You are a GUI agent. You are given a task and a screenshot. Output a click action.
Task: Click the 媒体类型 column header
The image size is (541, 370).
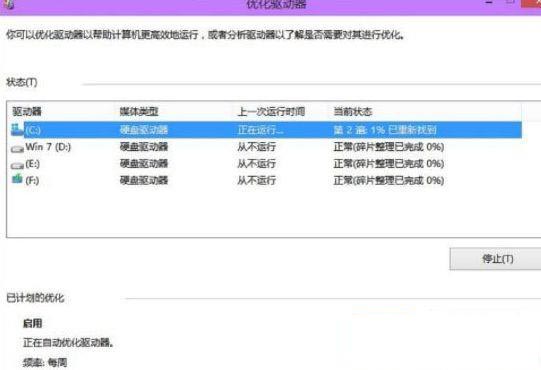pos(139,111)
